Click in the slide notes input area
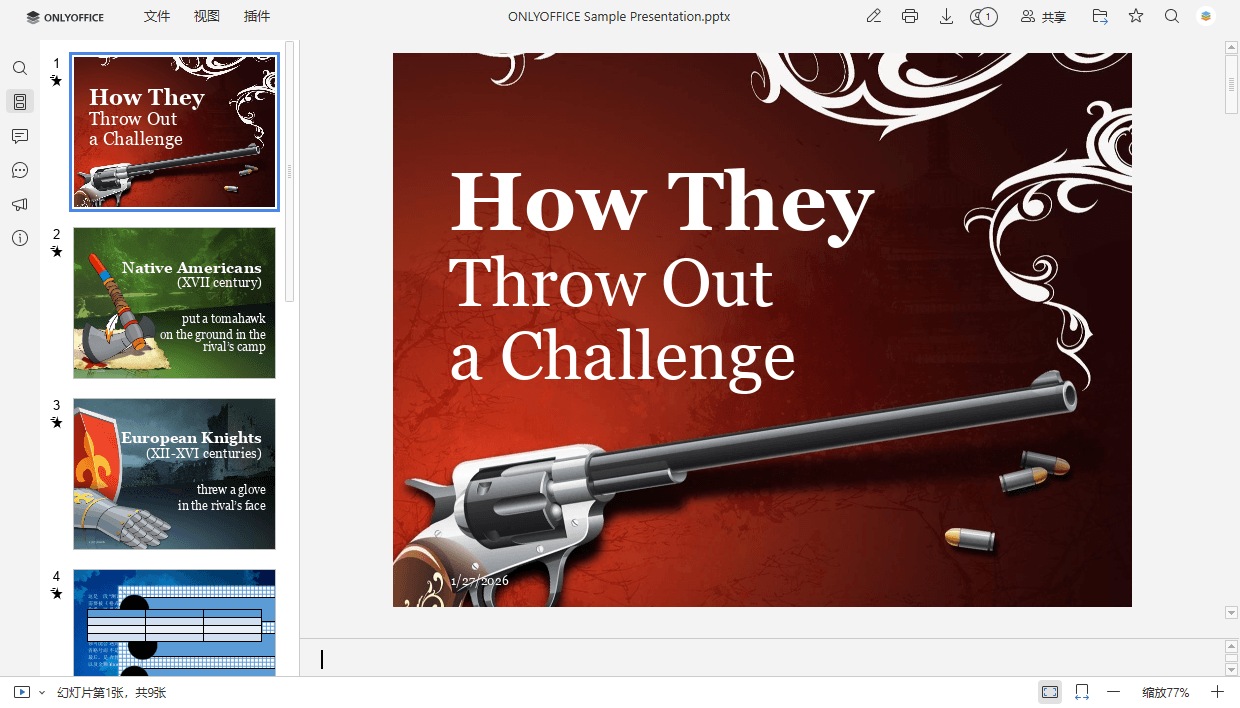 pos(760,658)
